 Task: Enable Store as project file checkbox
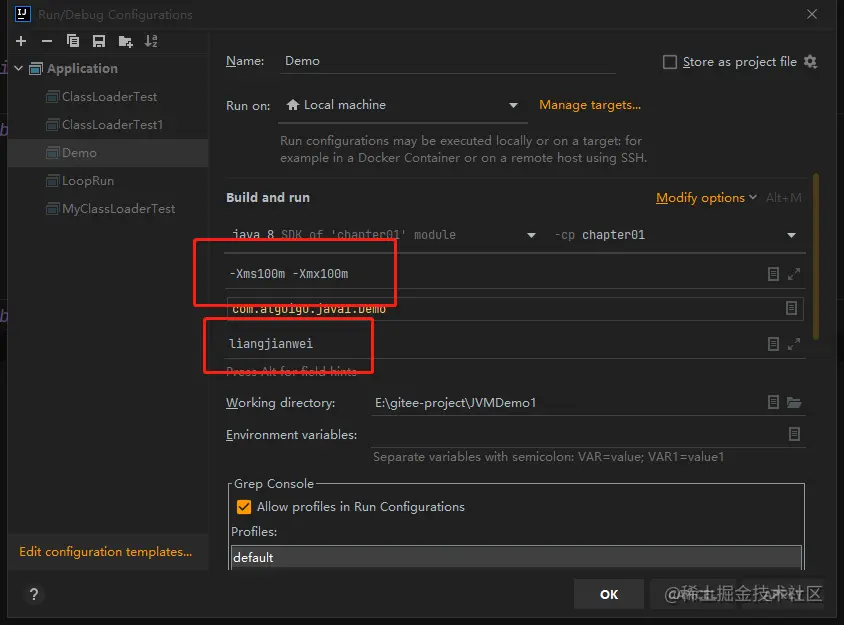click(x=670, y=62)
